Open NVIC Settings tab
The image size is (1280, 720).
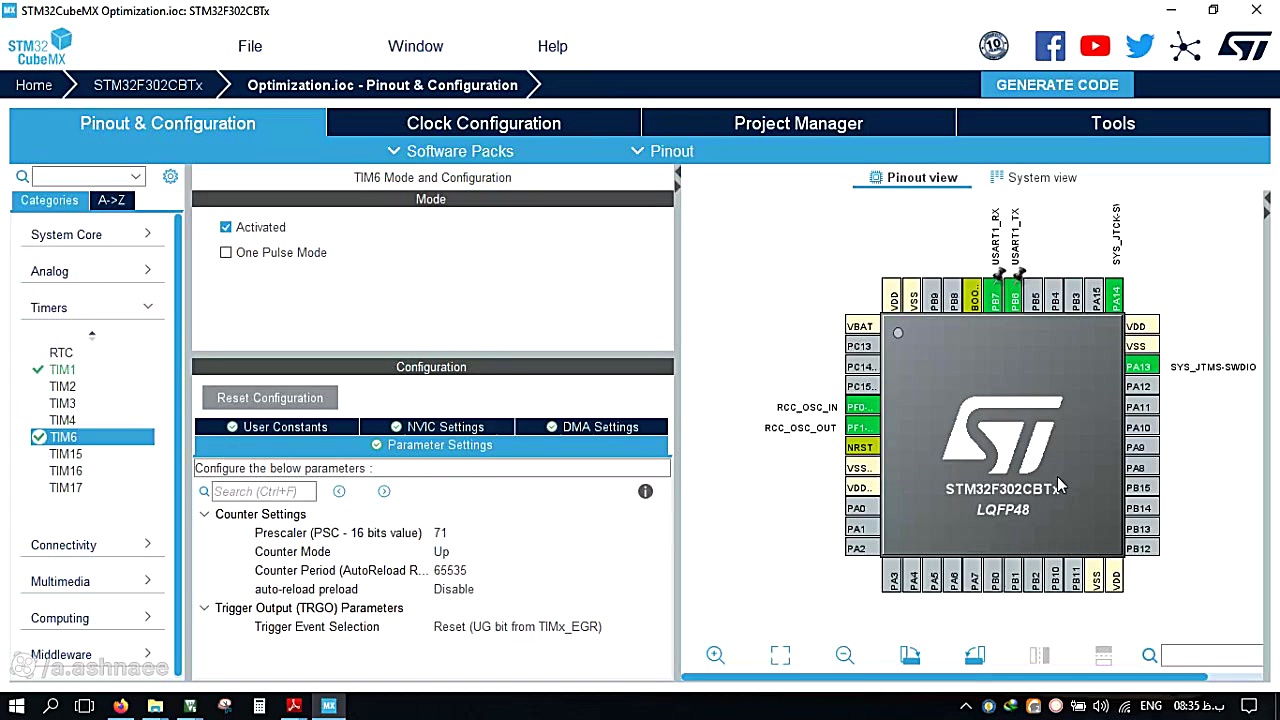(x=437, y=427)
